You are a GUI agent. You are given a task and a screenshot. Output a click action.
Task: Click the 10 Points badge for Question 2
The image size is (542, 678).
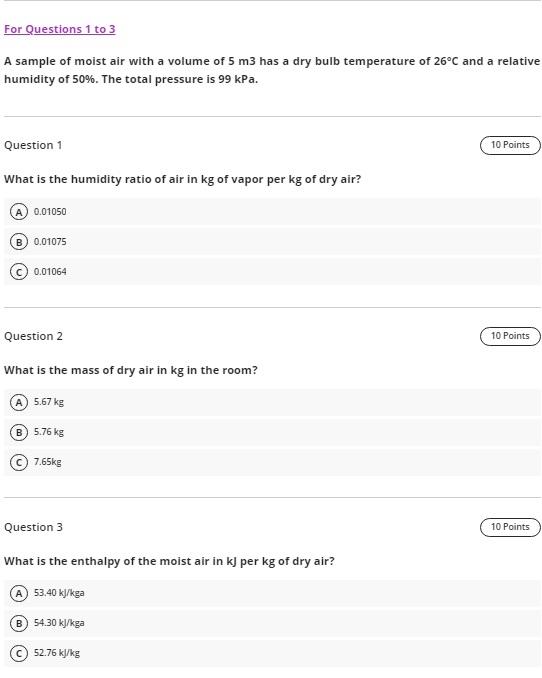(510, 336)
